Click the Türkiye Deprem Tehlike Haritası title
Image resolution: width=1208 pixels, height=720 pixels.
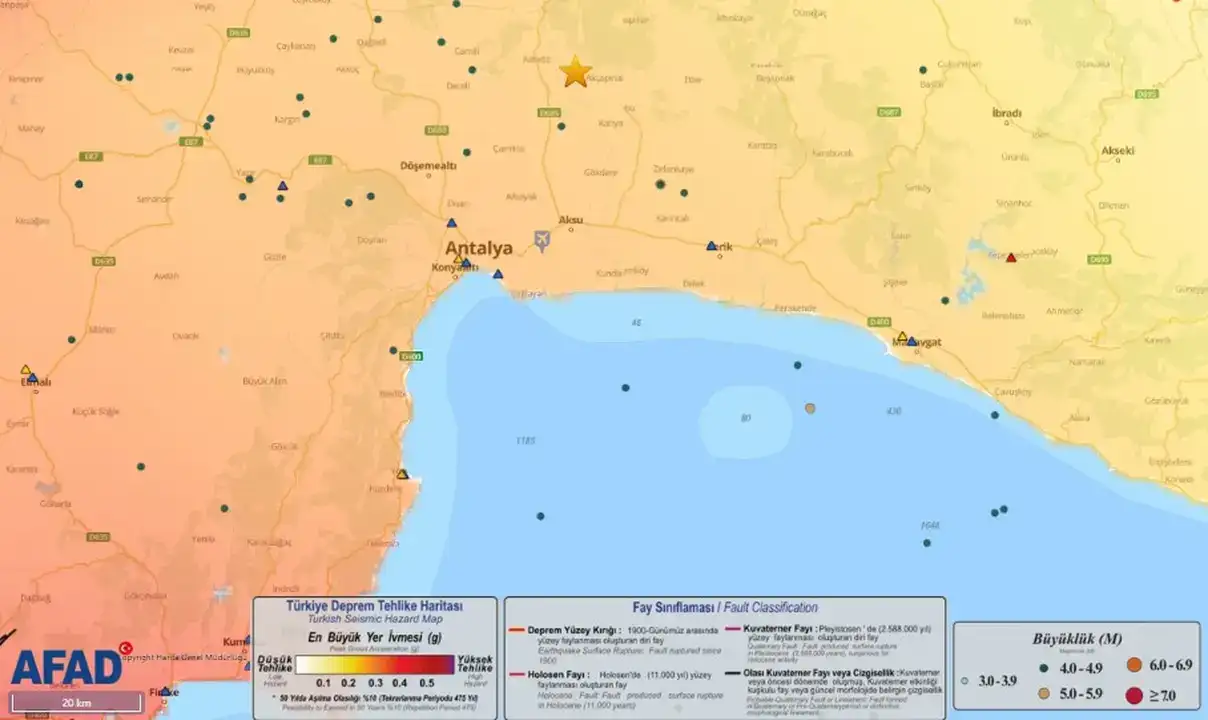tap(375, 606)
